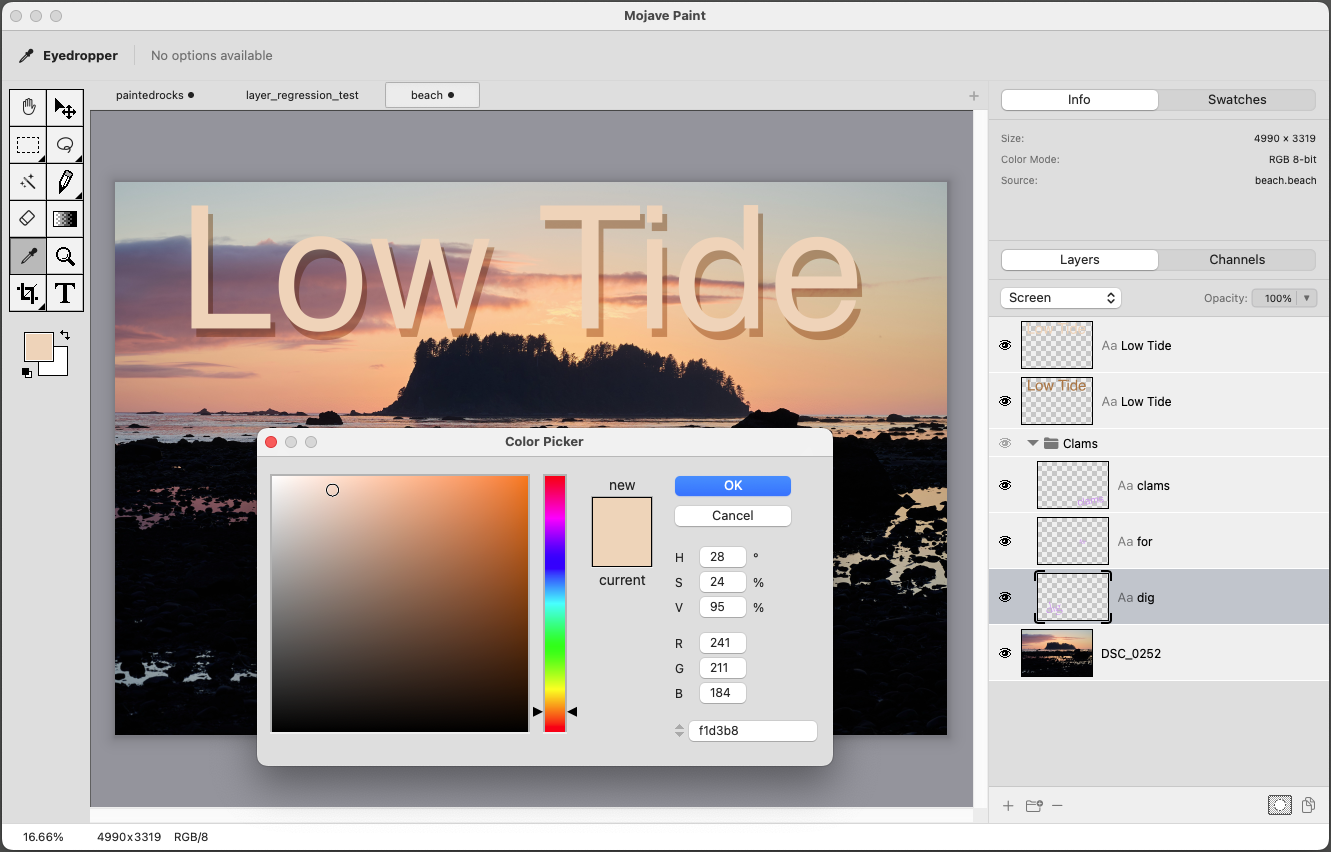Toggle visibility of the Clams group

click(1005, 443)
